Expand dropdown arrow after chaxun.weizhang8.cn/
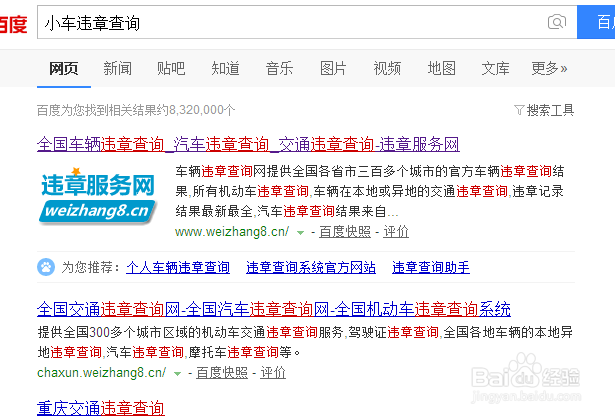Image resolution: width=615 pixels, height=418 pixels. click(177, 373)
